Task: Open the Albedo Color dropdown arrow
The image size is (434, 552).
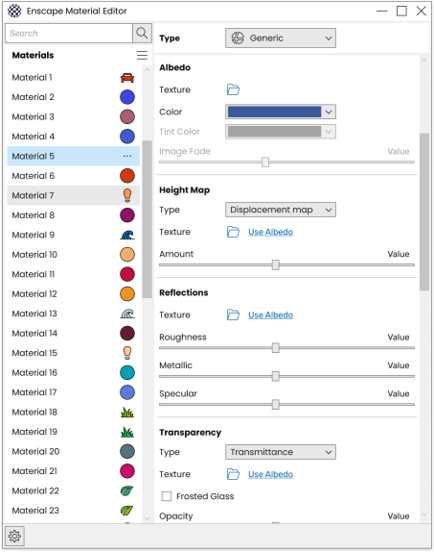Action: pos(328,112)
